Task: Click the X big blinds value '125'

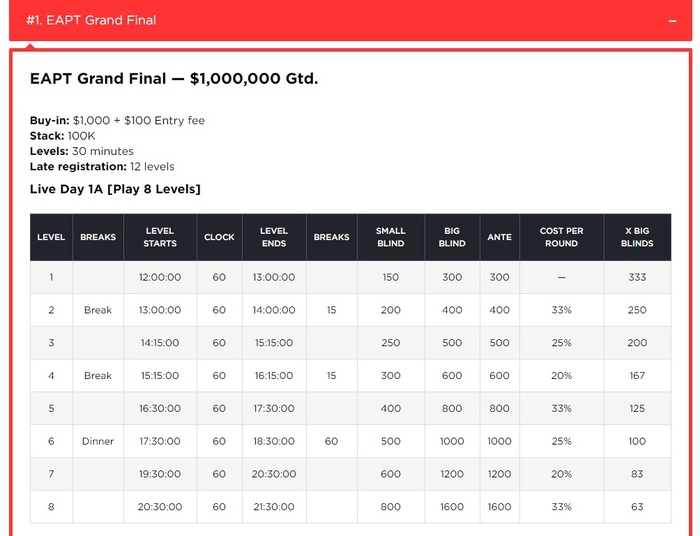Action: coord(637,408)
